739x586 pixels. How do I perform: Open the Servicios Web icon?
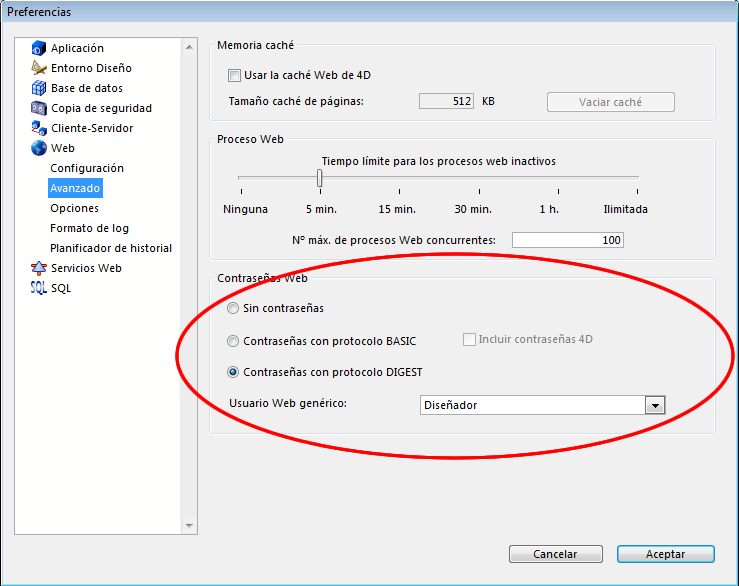39,268
